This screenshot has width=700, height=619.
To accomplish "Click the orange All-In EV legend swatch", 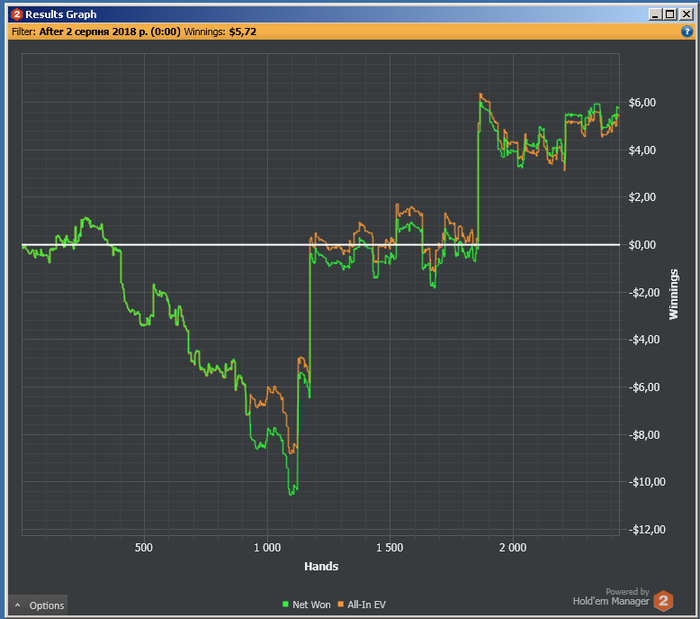I will click(341, 604).
